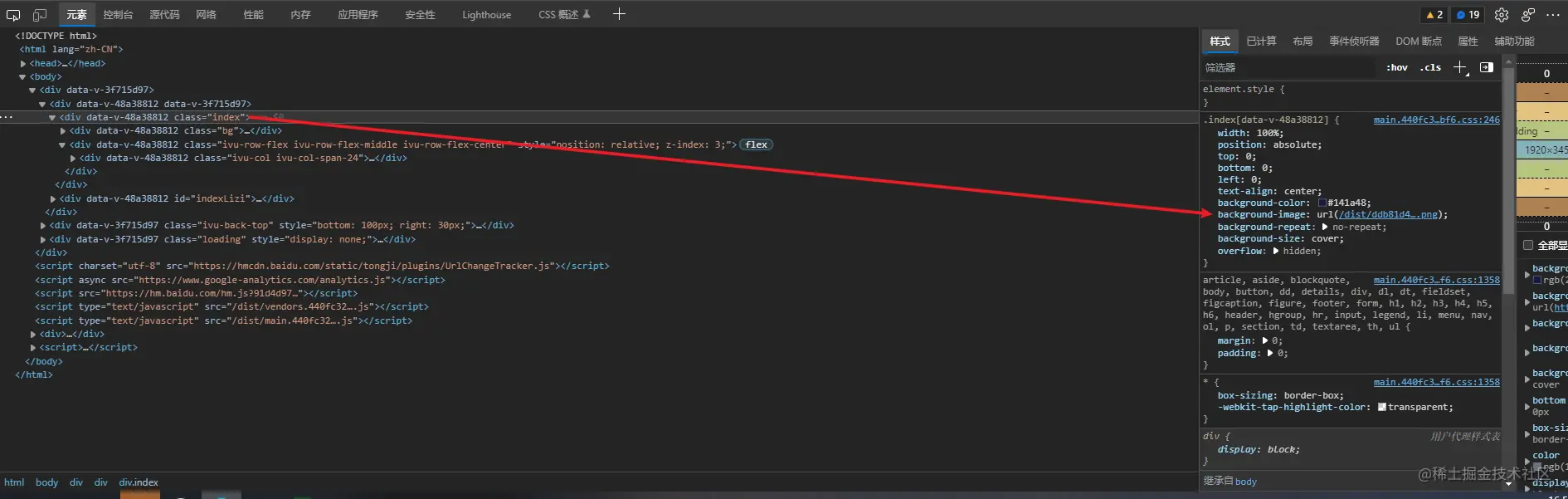Open #141a48 background-color swatch

[x=1322, y=203]
